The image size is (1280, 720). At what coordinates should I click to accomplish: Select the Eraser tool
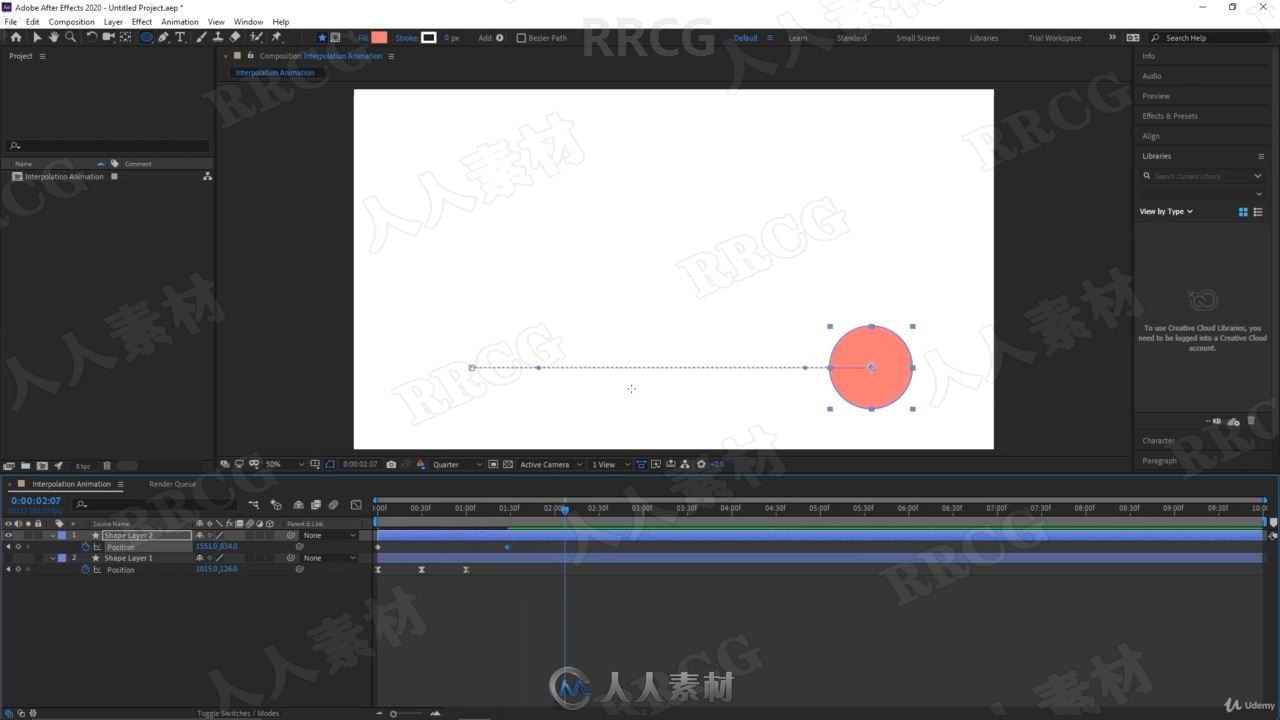click(x=234, y=37)
